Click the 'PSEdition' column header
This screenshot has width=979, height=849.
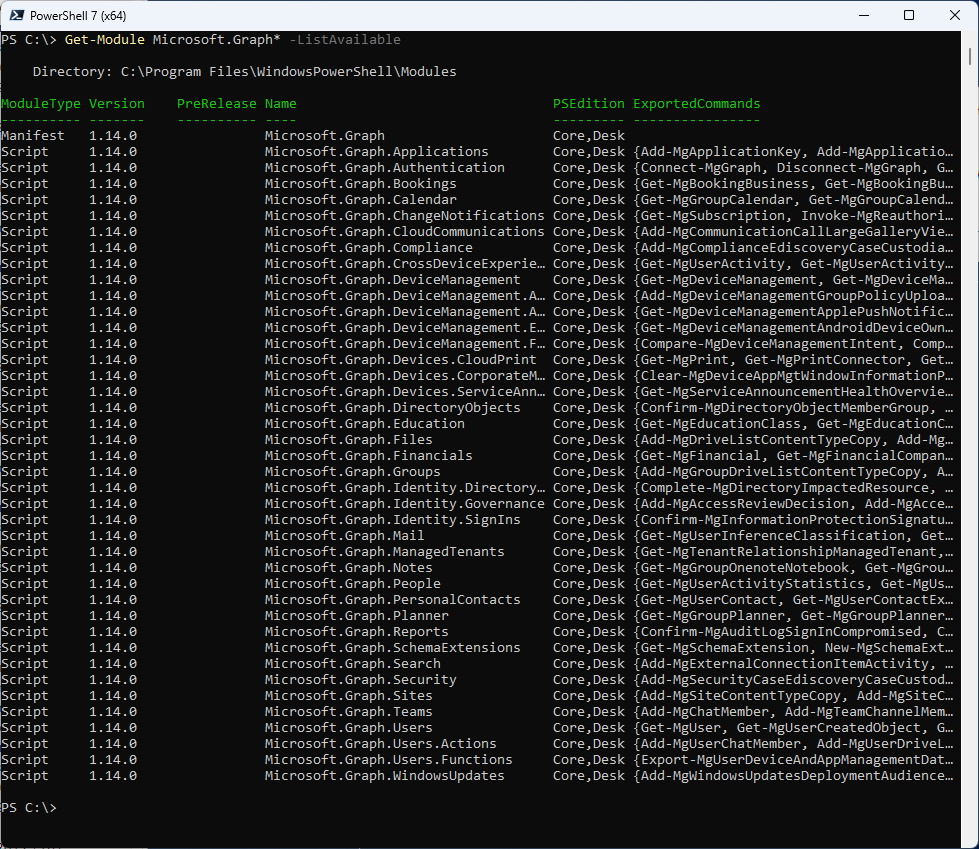tap(588, 104)
